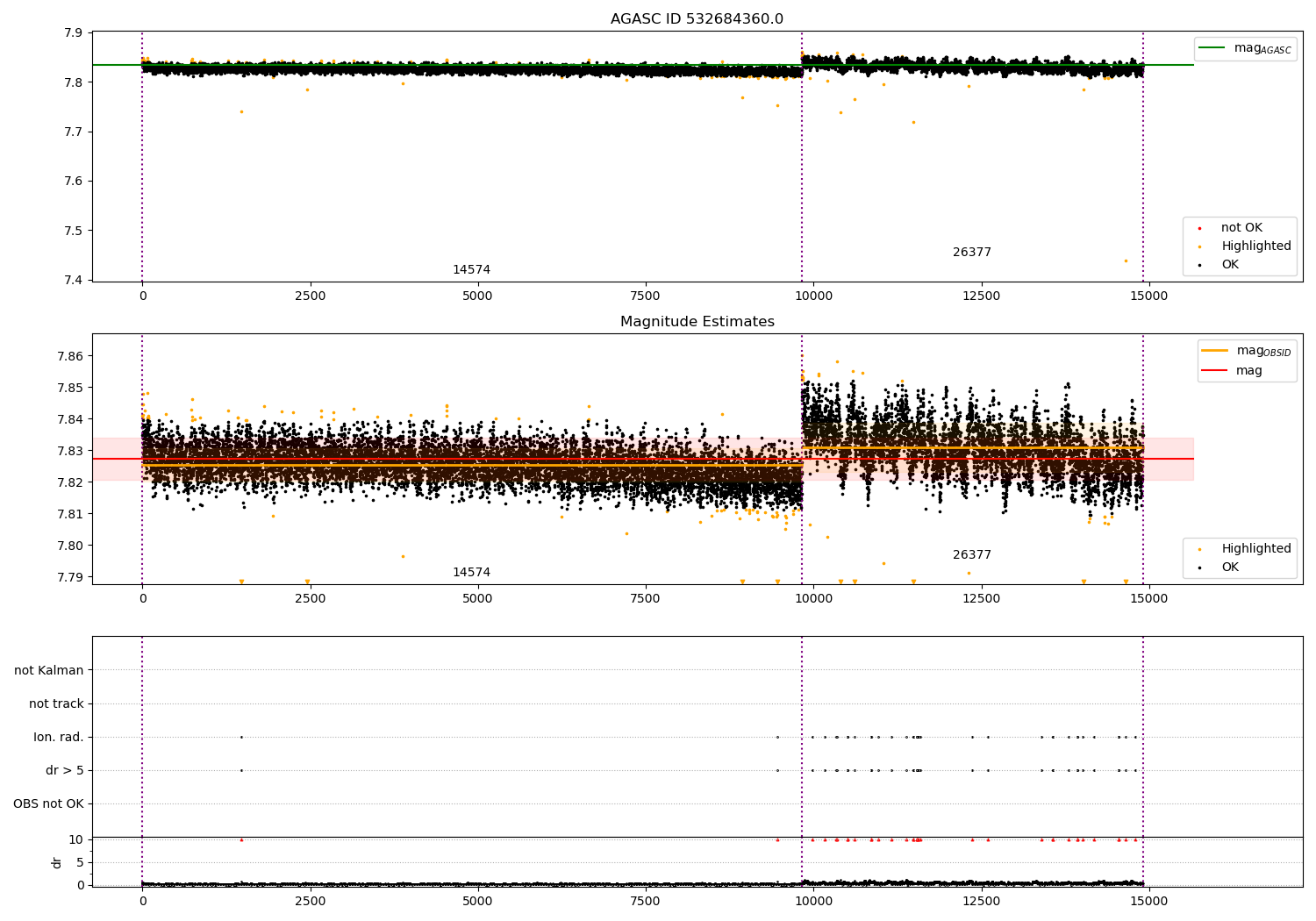Click obsid label '14574' in top plot
The height and width of the screenshot is (921, 1316).
[x=471, y=270]
